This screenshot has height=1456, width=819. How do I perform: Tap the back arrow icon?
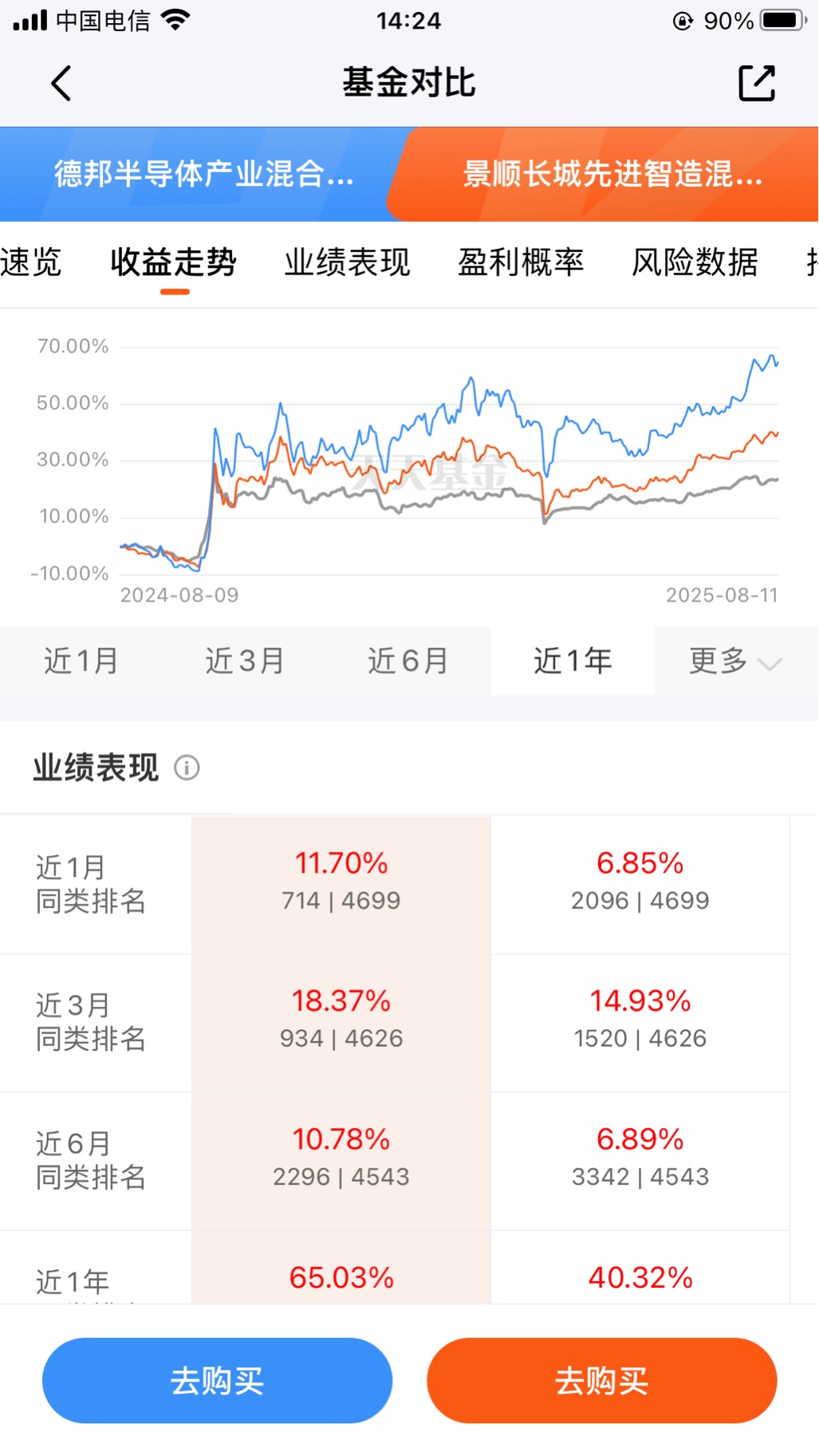(61, 83)
